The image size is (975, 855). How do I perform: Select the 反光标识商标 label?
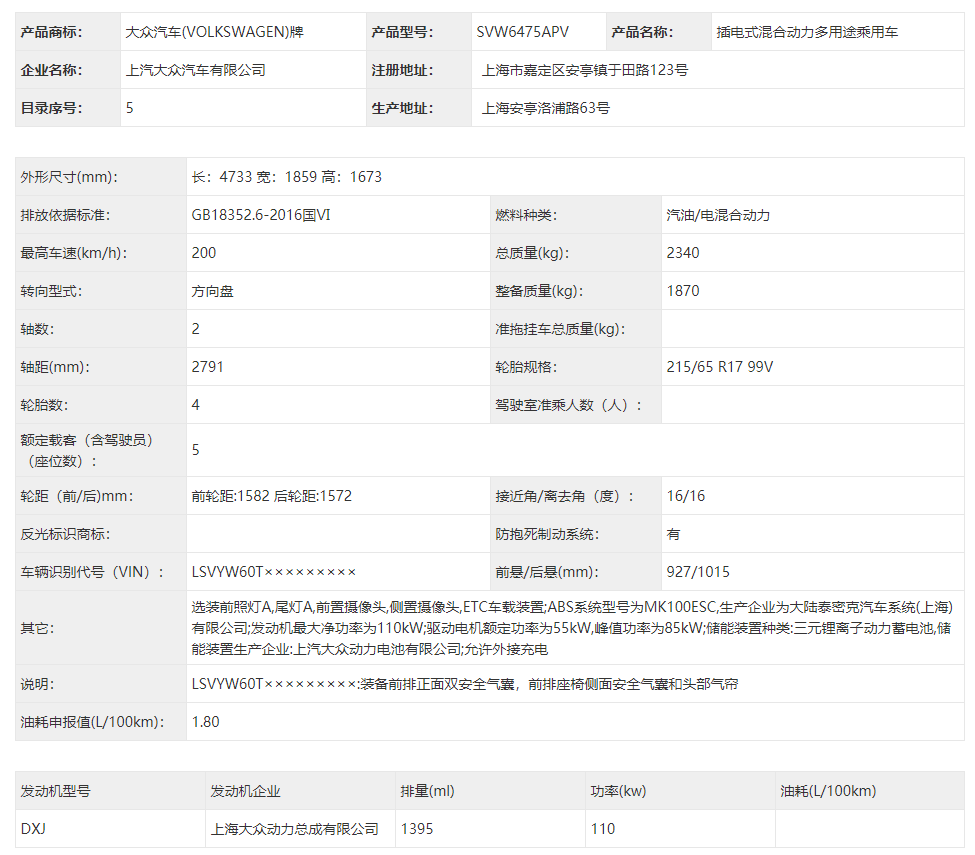[65, 534]
